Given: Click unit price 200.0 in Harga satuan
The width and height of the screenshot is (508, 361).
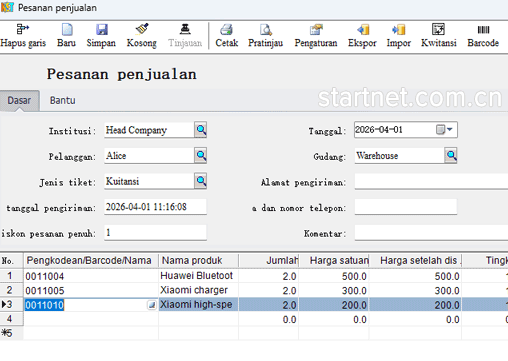Looking at the screenshot, I should pyautogui.click(x=334, y=305).
